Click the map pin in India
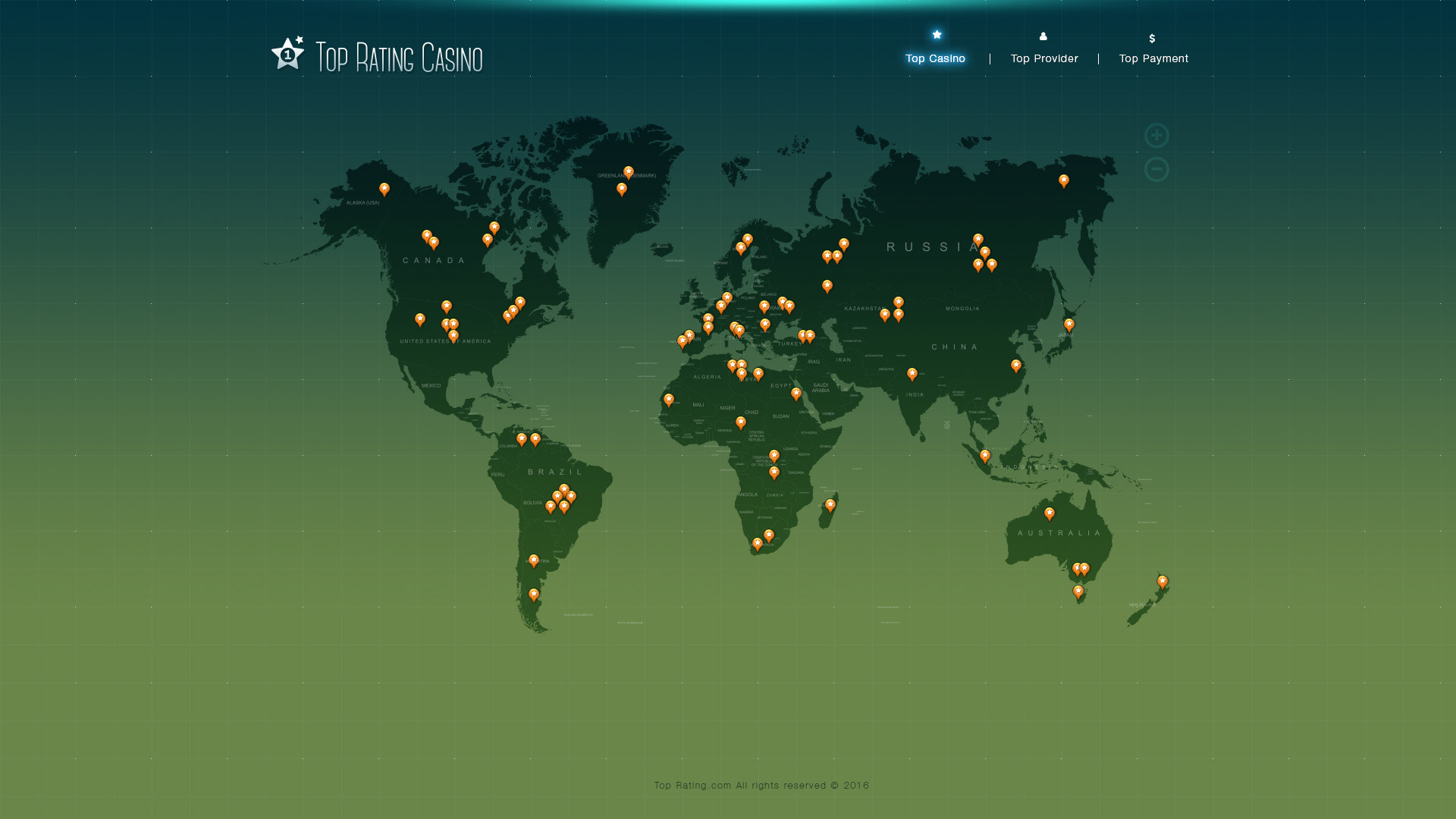This screenshot has width=1456, height=819. tap(912, 374)
